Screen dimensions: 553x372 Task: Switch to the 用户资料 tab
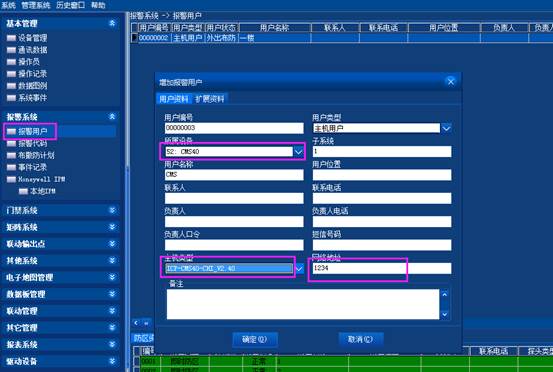pyautogui.click(x=174, y=99)
